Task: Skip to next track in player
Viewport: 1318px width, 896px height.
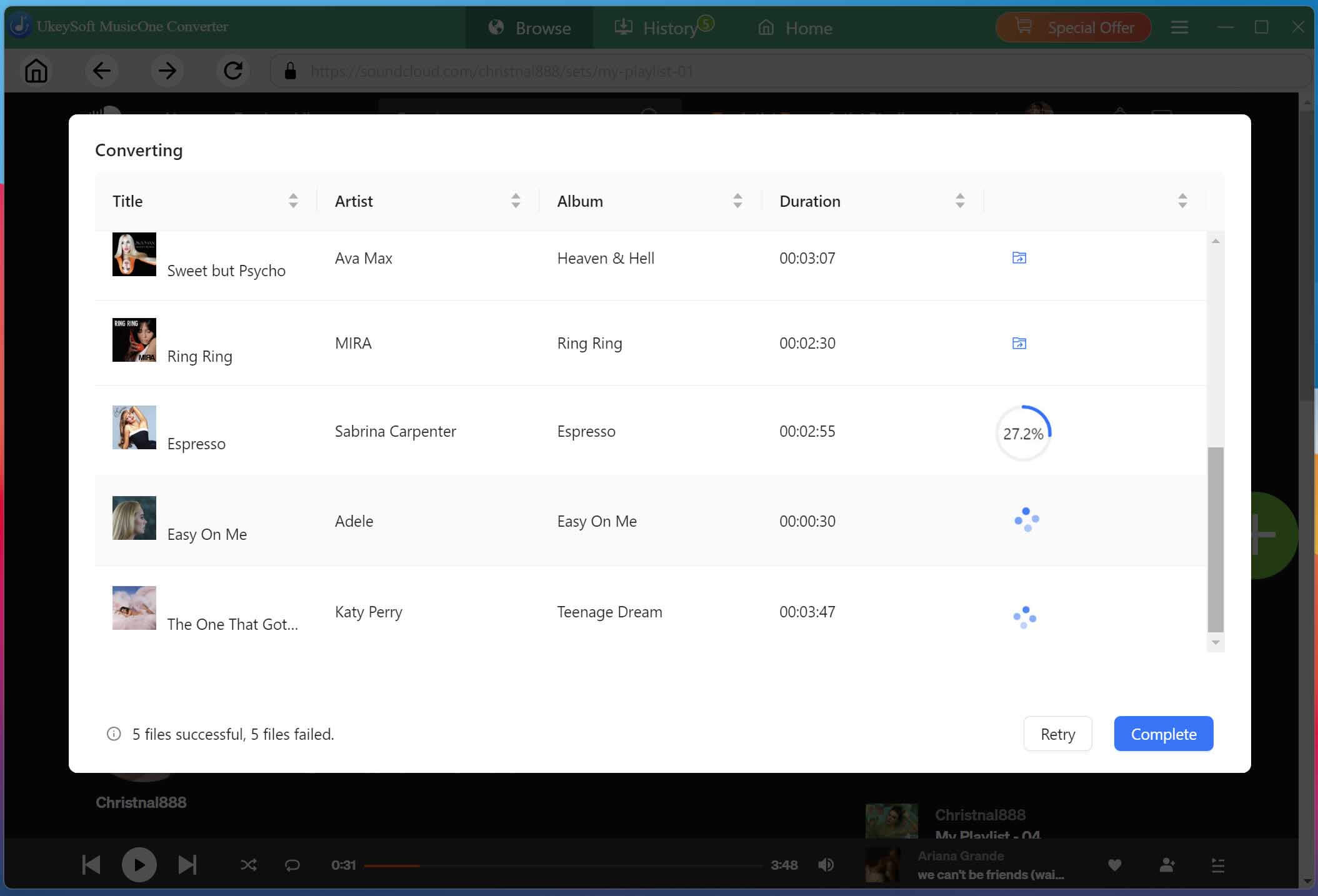Action: tap(187, 865)
